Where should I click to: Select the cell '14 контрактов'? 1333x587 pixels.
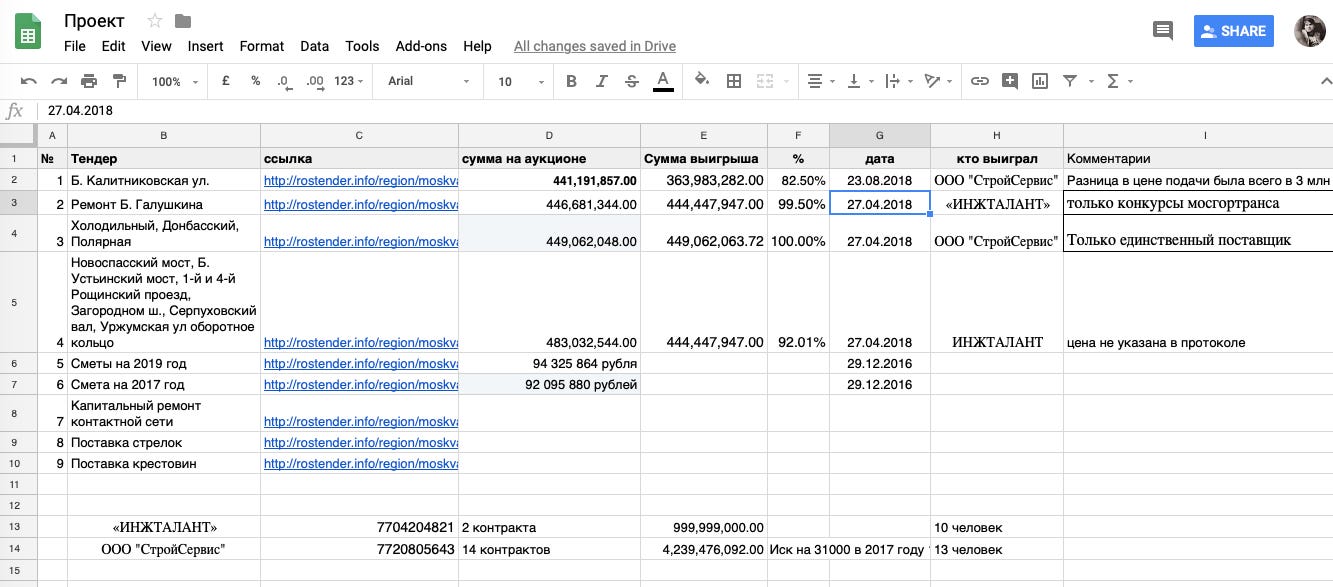tap(549, 549)
